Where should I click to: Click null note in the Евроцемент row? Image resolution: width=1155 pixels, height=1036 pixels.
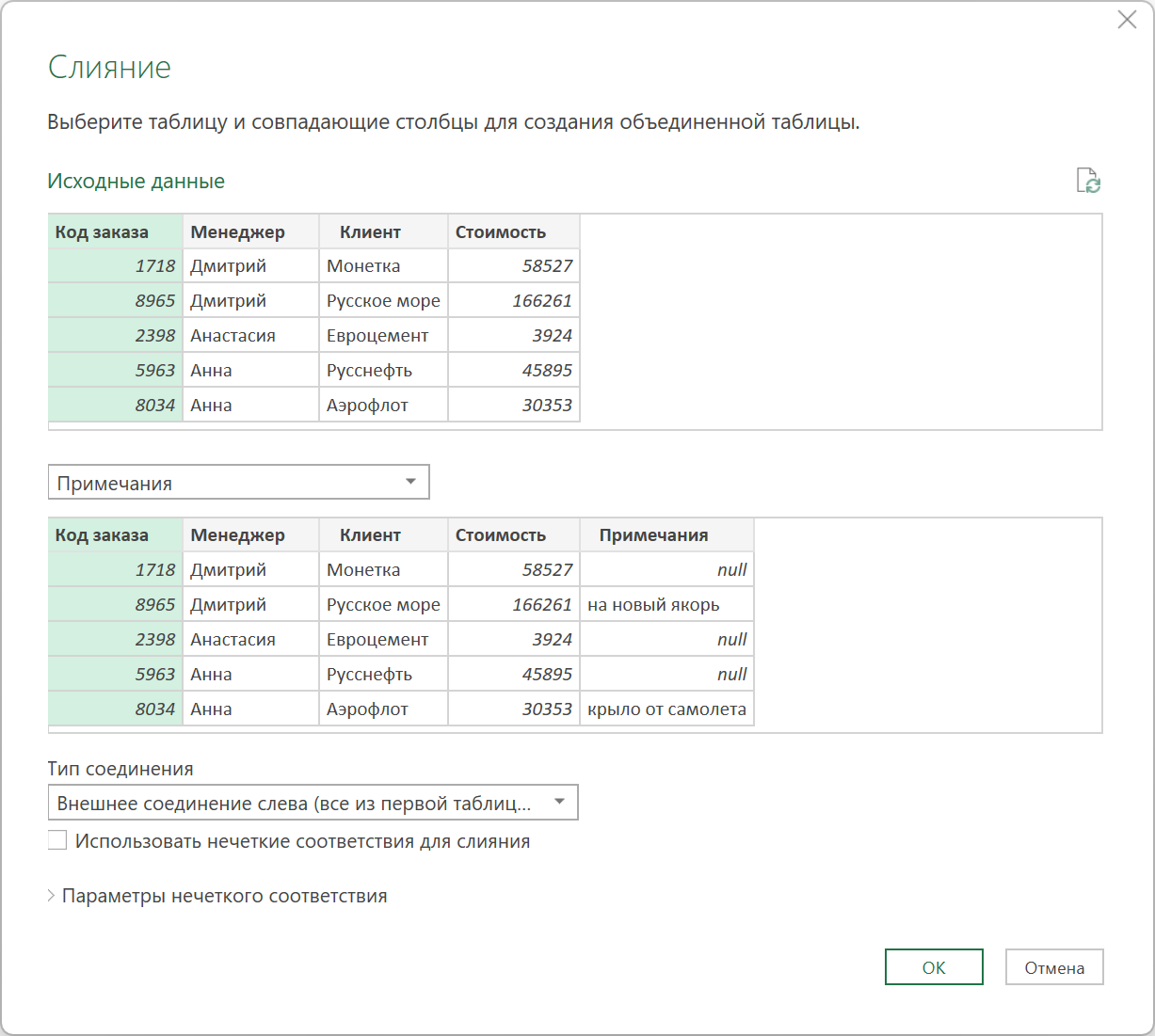tap(666, 640)
